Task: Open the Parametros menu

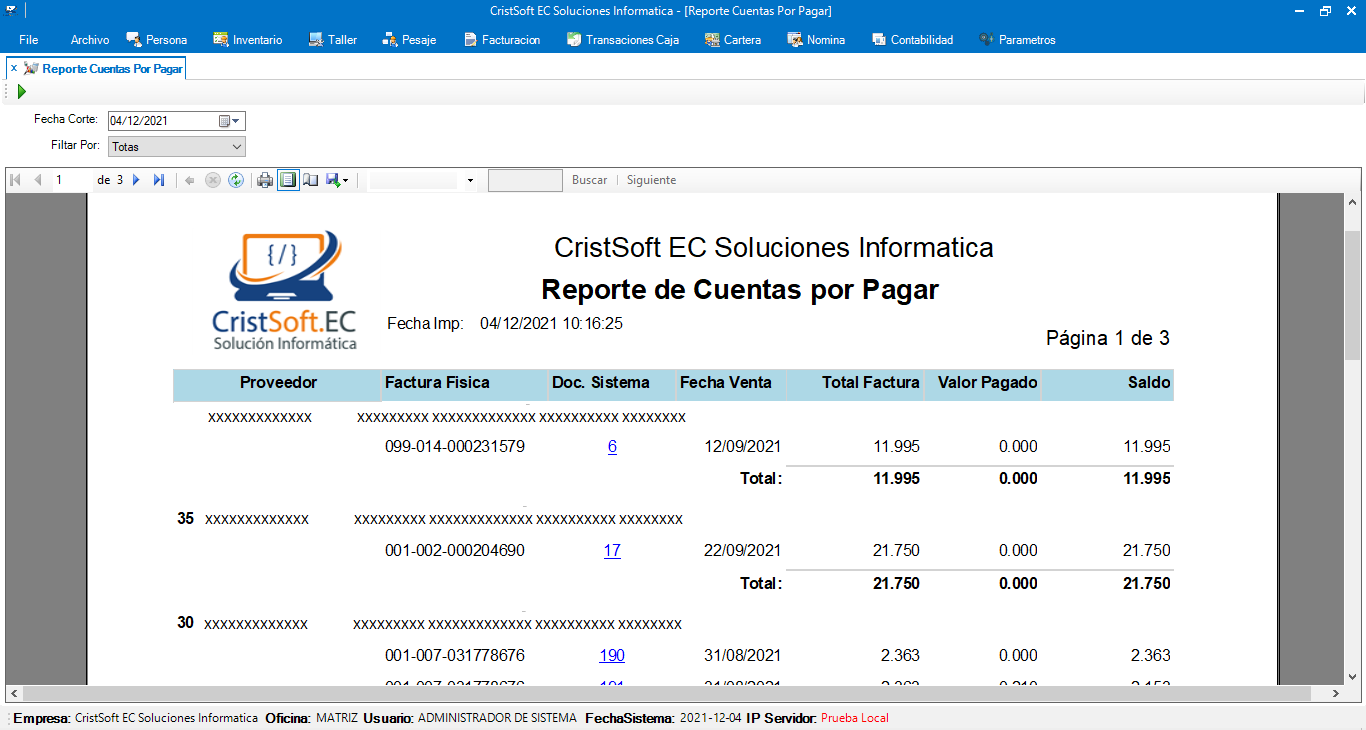Action: coord(1017,40)
